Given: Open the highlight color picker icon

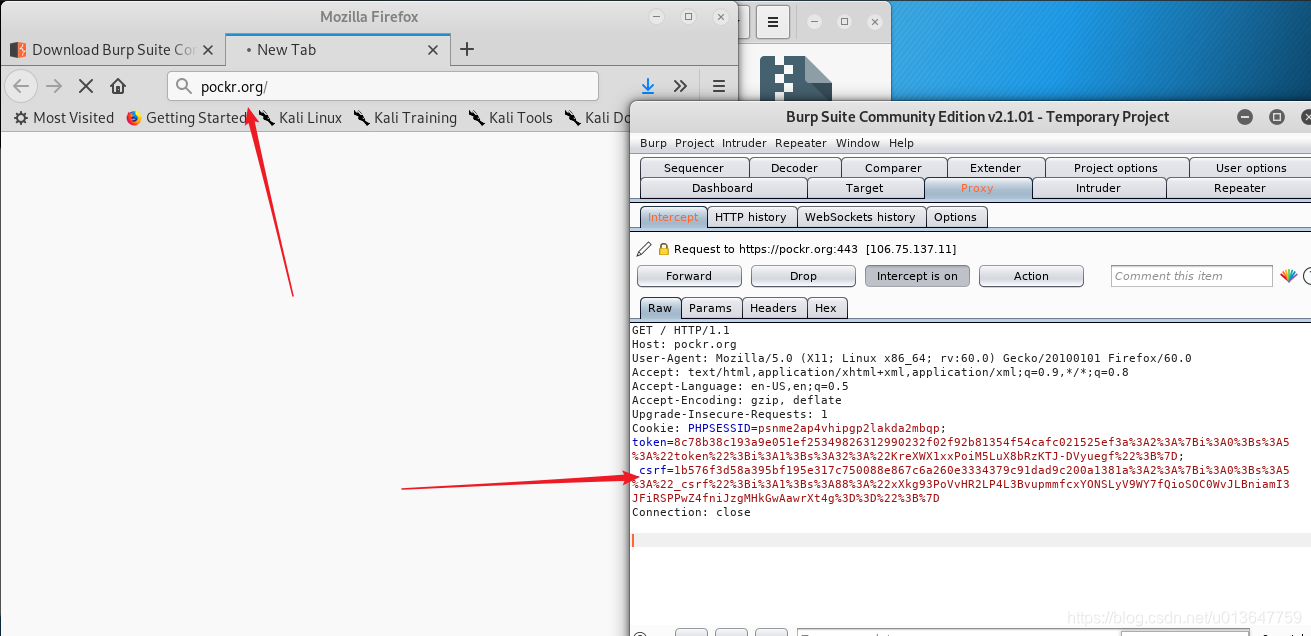Looking at the screenshot, I should 1288,276.
